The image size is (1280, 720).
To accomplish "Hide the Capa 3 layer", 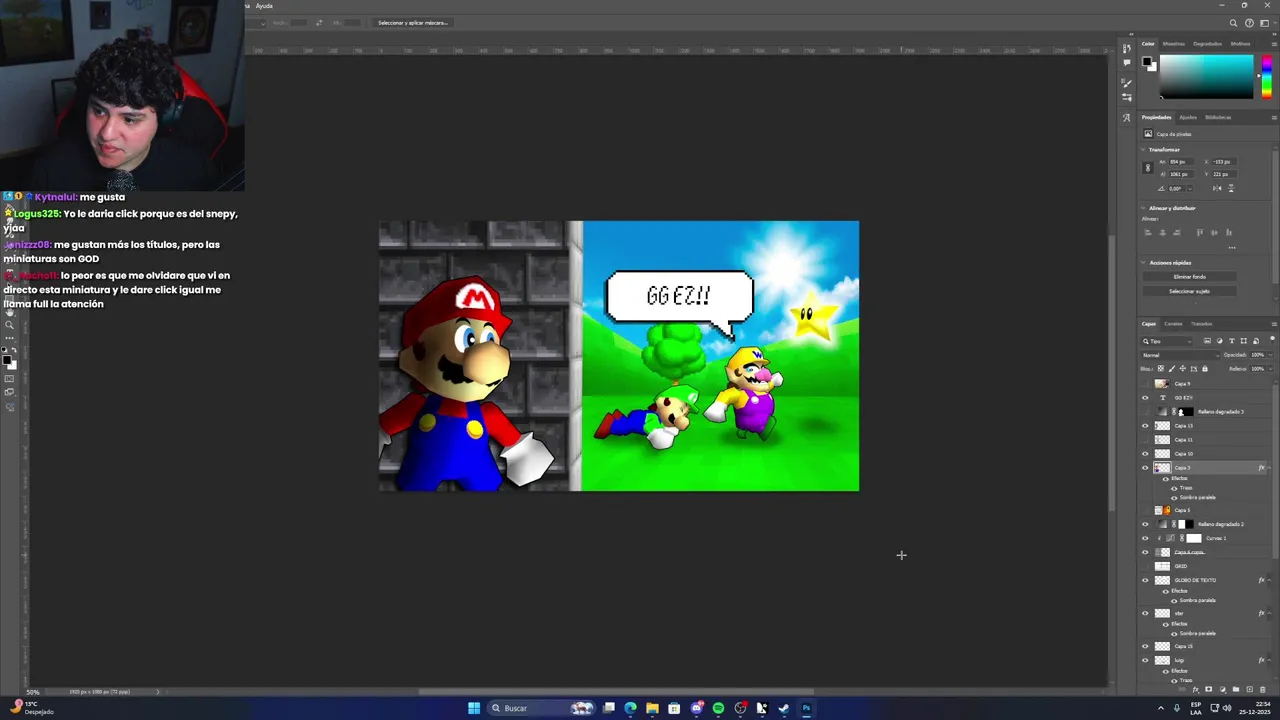I will pos(1145,468).
